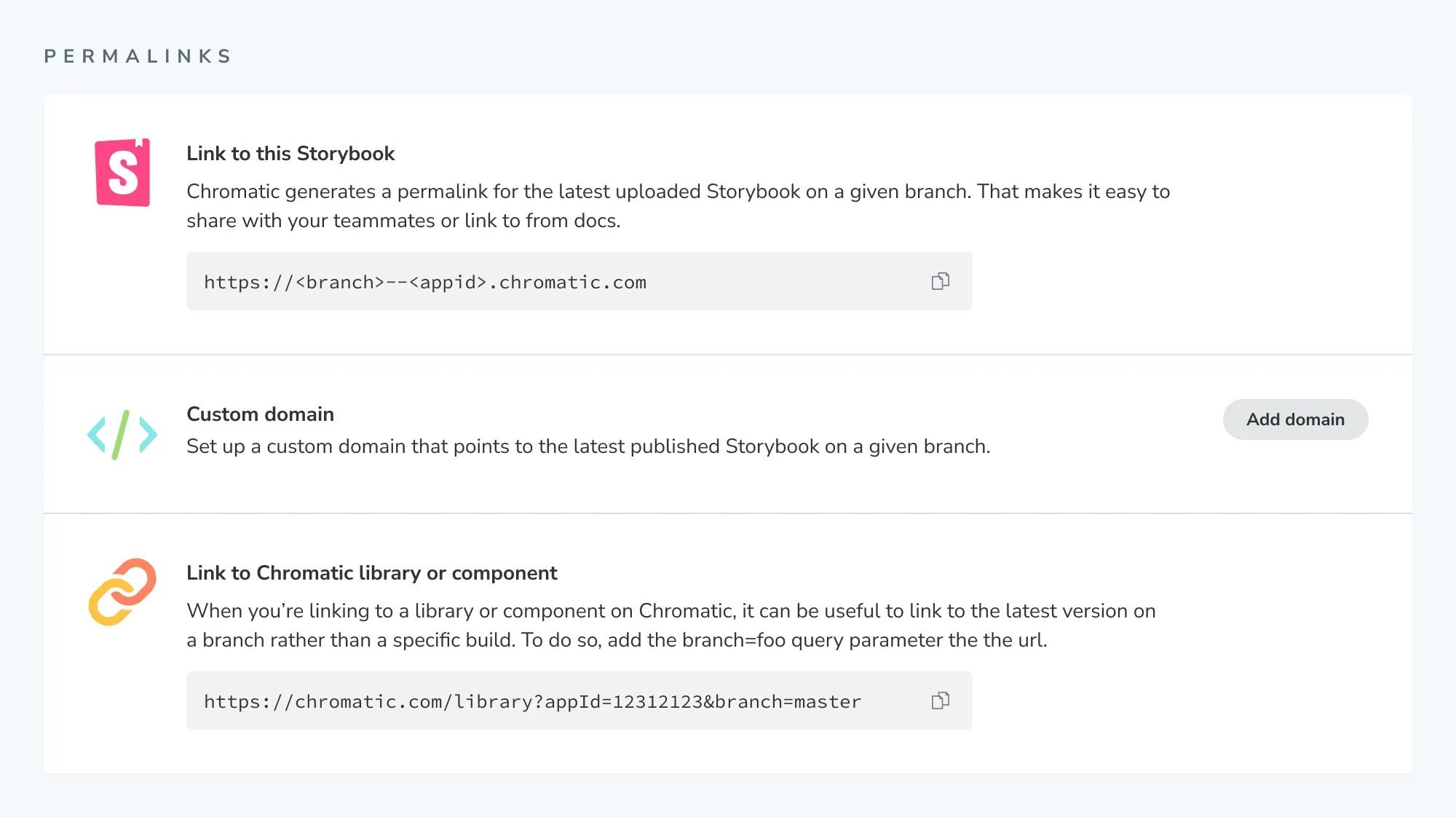Viewport: 1456px width, 817px height.
Task: Select the Link to Chromatic library heading
Action: [372, 573]
